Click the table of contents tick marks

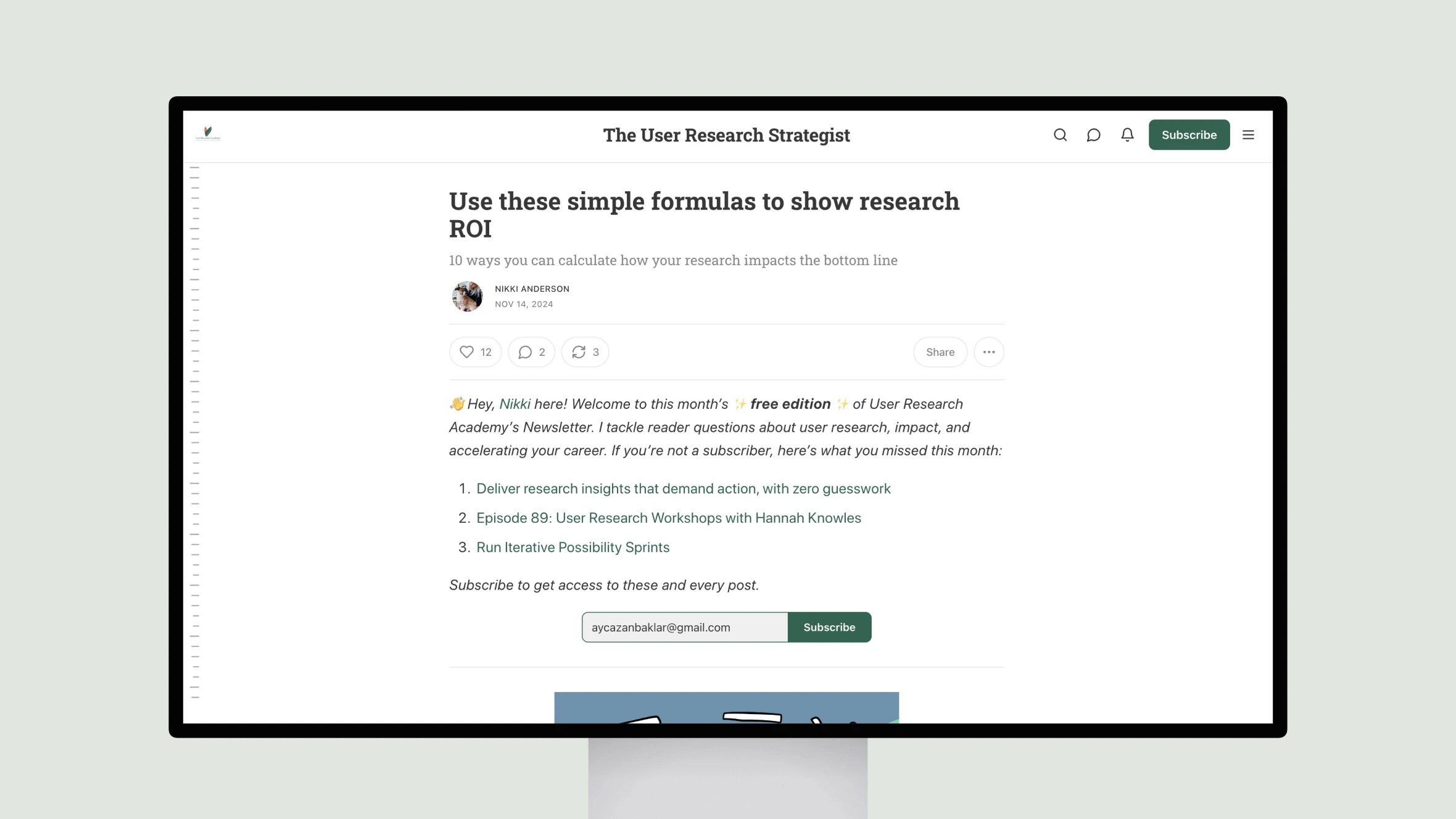point(195,432)
